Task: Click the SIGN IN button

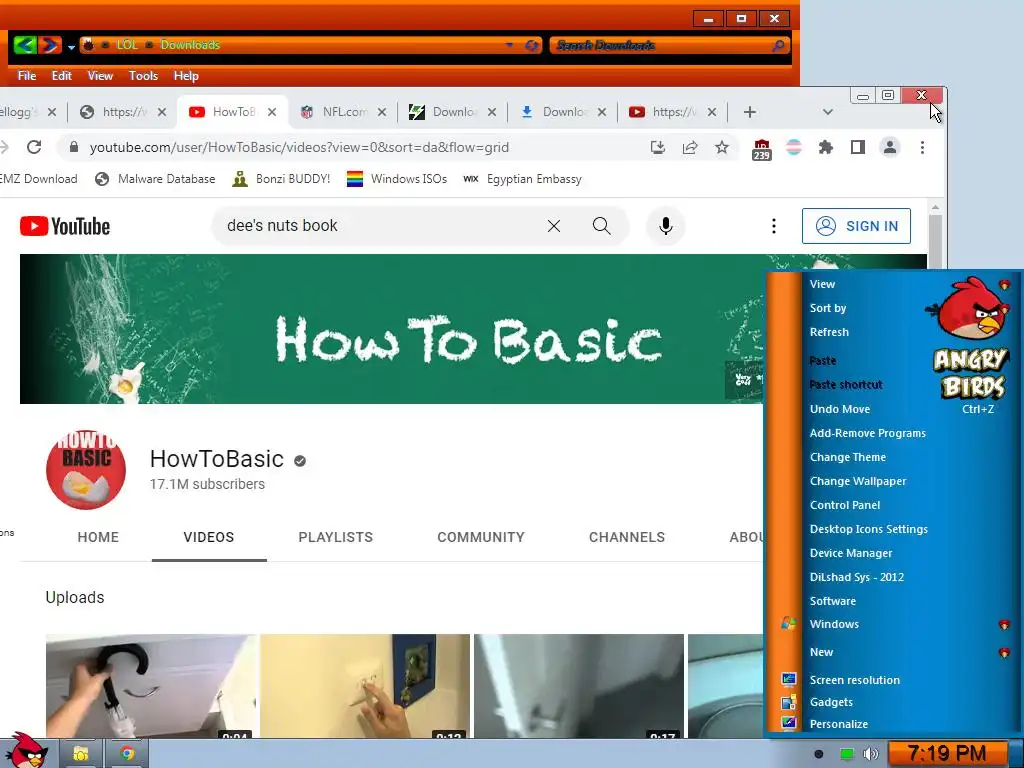Action: click(856, 226)
